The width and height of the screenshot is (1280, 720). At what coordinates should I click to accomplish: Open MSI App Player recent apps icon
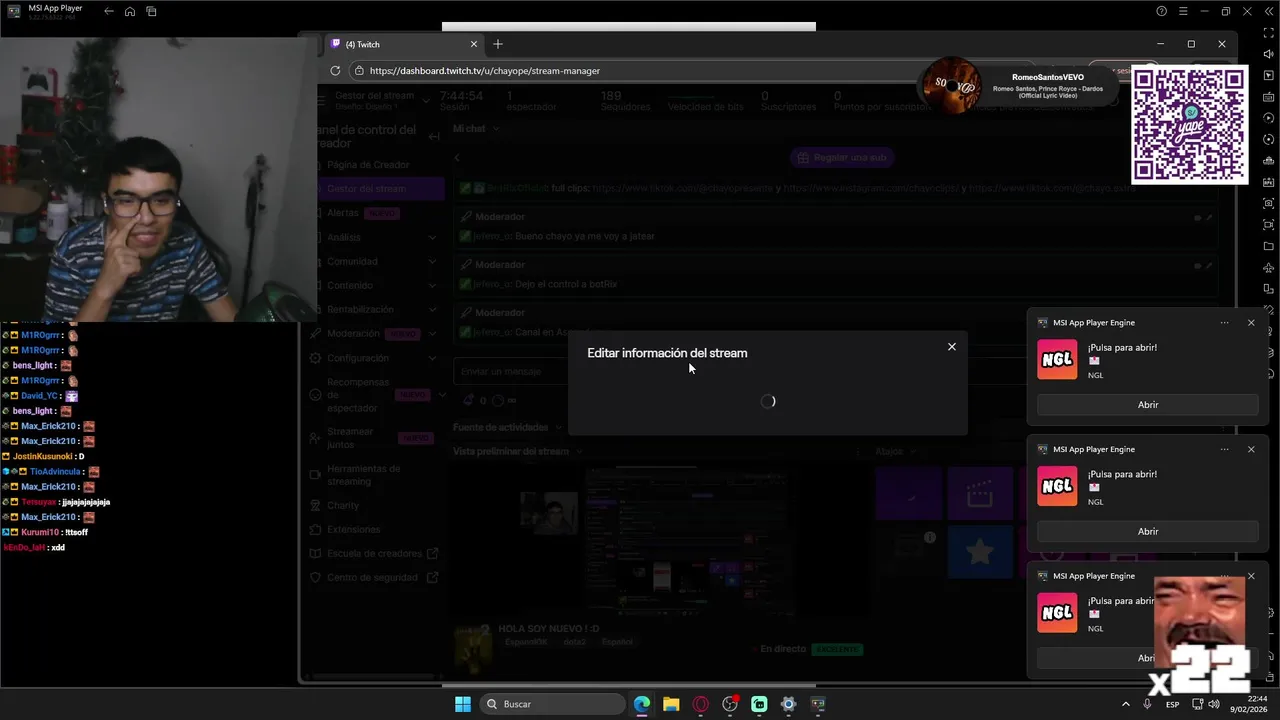(x=151, y=11)
